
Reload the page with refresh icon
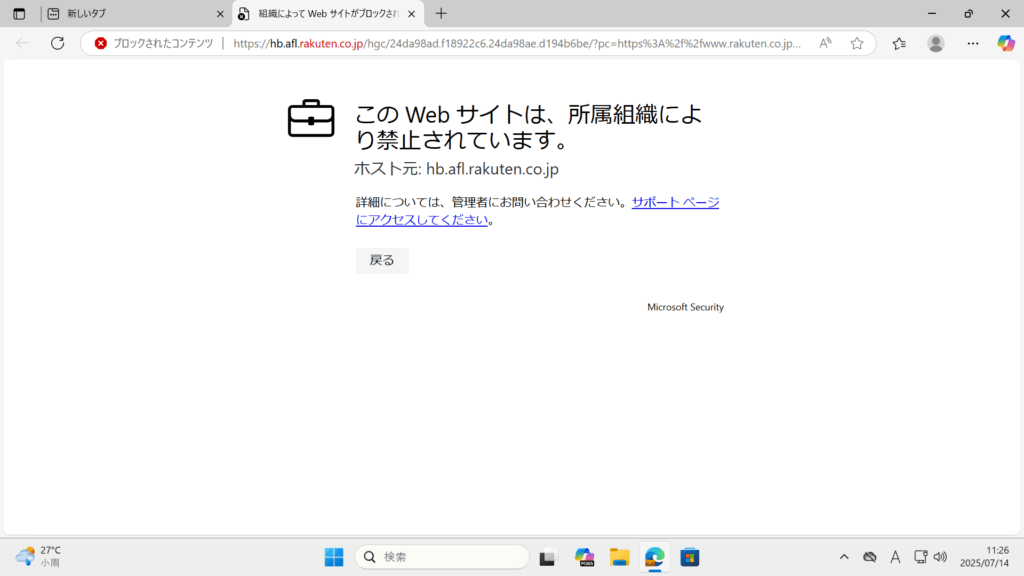coord(57,43)
